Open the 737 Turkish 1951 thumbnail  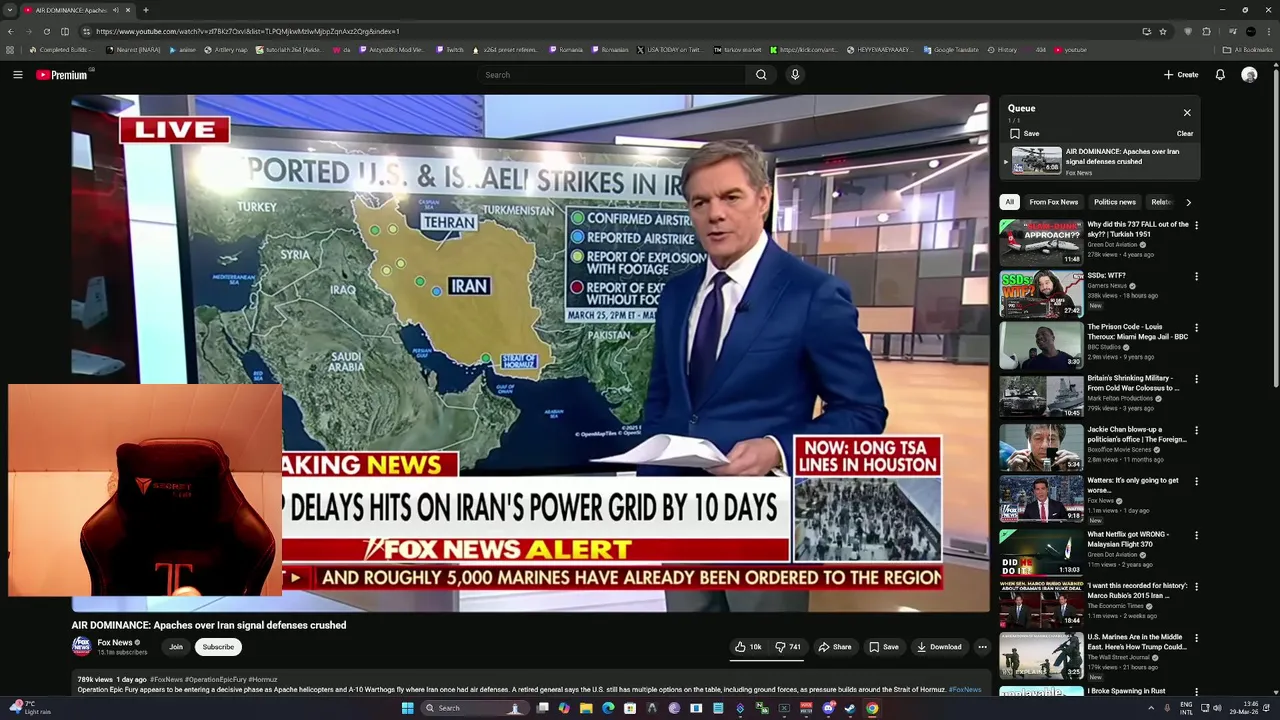(1041, 242)
